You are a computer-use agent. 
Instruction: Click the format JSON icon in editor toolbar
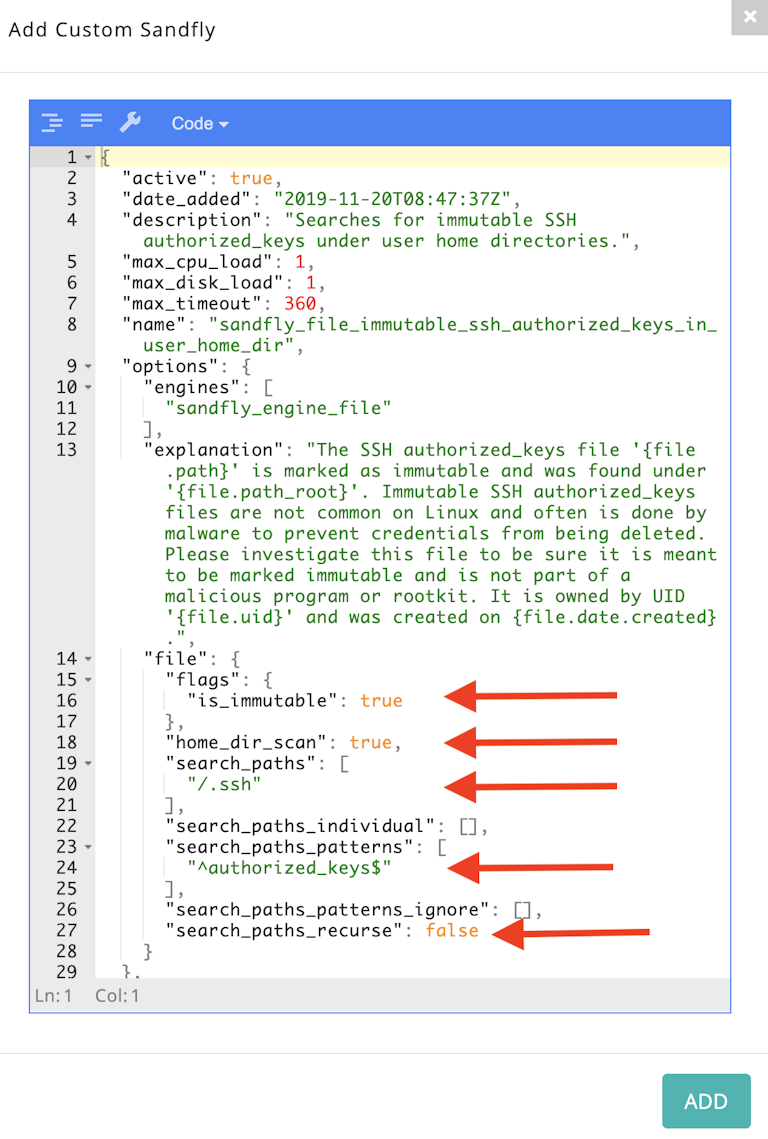(52, 123)
